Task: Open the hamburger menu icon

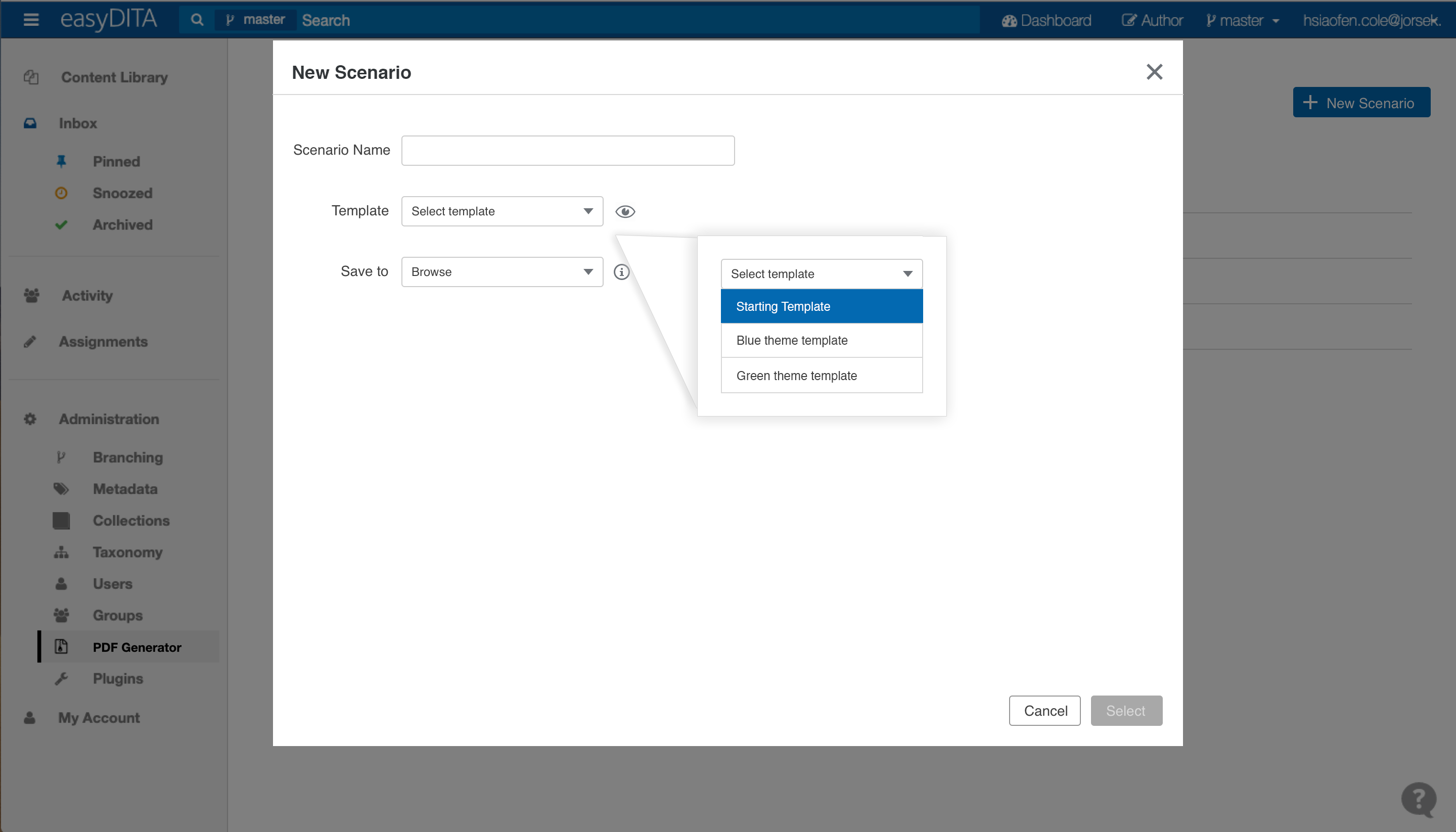Action: (31, 20)
